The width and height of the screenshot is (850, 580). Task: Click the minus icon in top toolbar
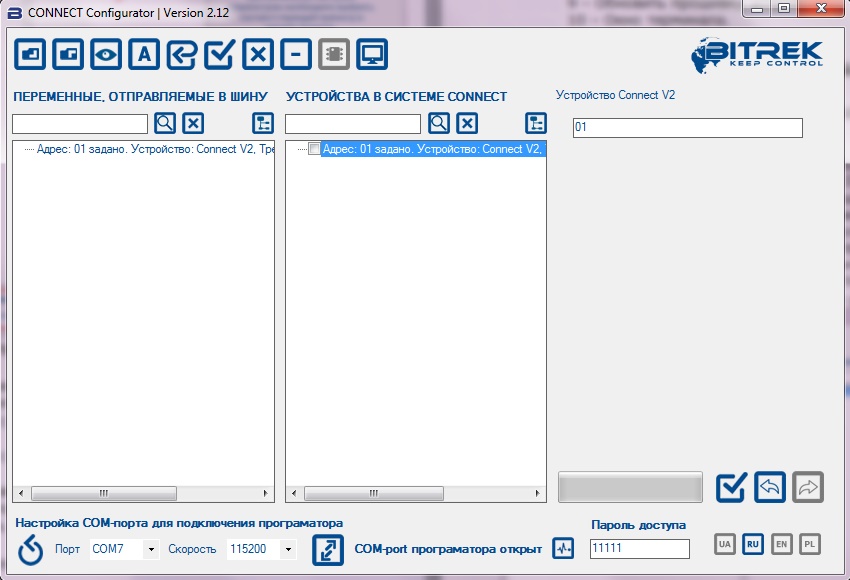pyautogui.click(x=295, y=55)
